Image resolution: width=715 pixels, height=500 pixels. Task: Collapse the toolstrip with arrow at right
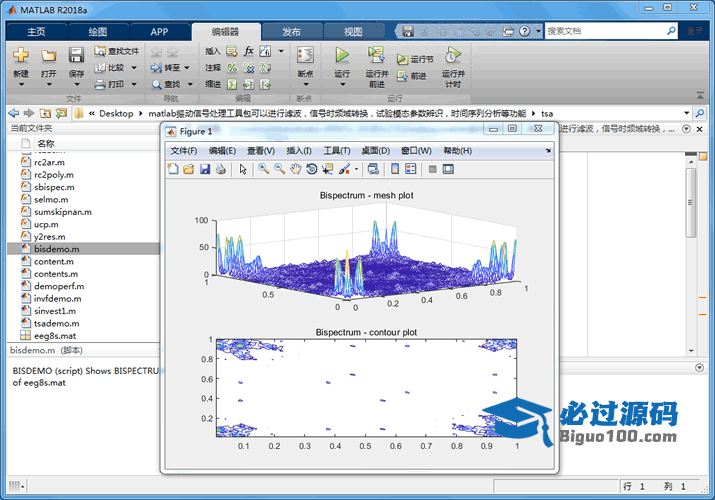click(700, 95)
